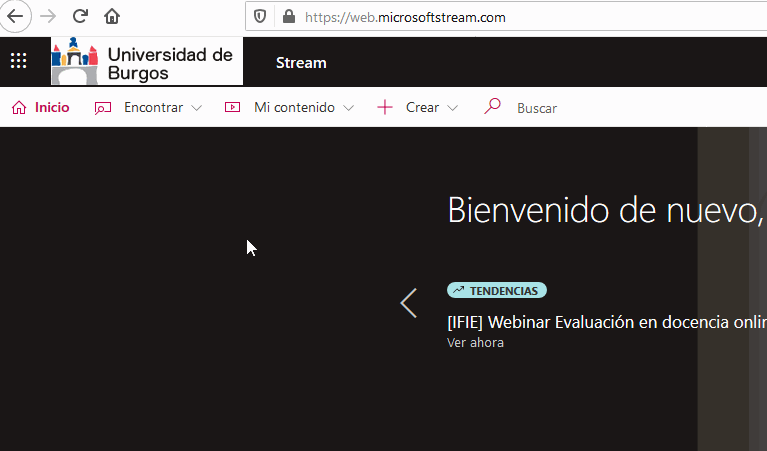Click the microsoftstream.com address bar

coord(506,17)
